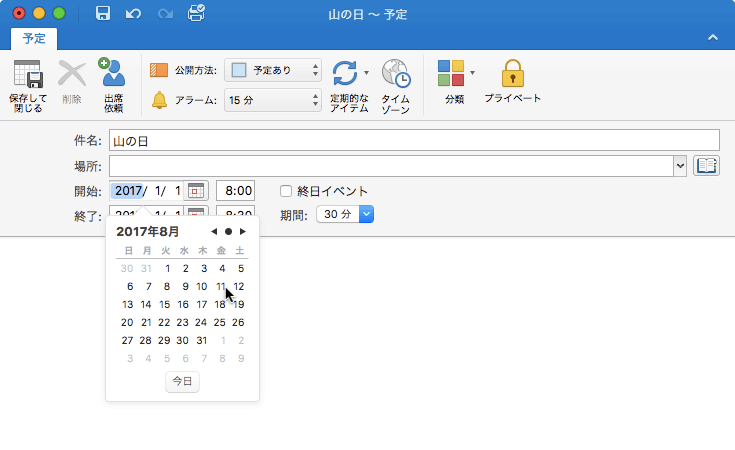
Task: Select August 13 in the calendar
Action: (x=128, y=305)
